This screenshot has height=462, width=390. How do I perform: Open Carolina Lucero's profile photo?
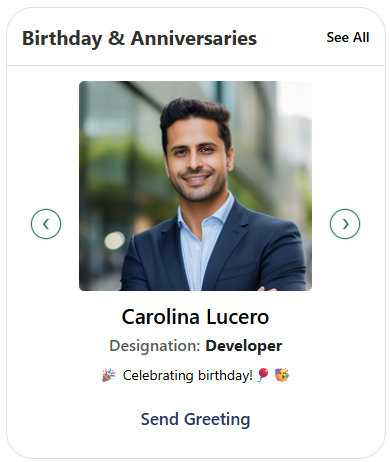click(195, 186)
